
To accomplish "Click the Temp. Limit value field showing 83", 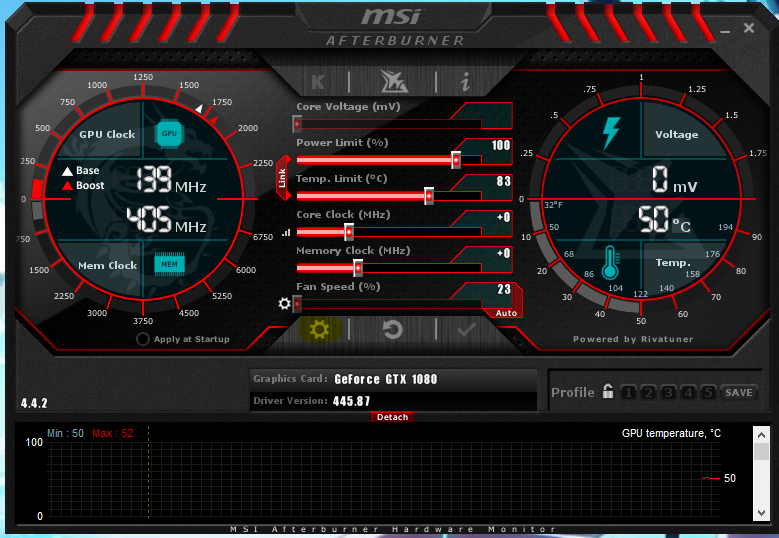I will point(489,181).
